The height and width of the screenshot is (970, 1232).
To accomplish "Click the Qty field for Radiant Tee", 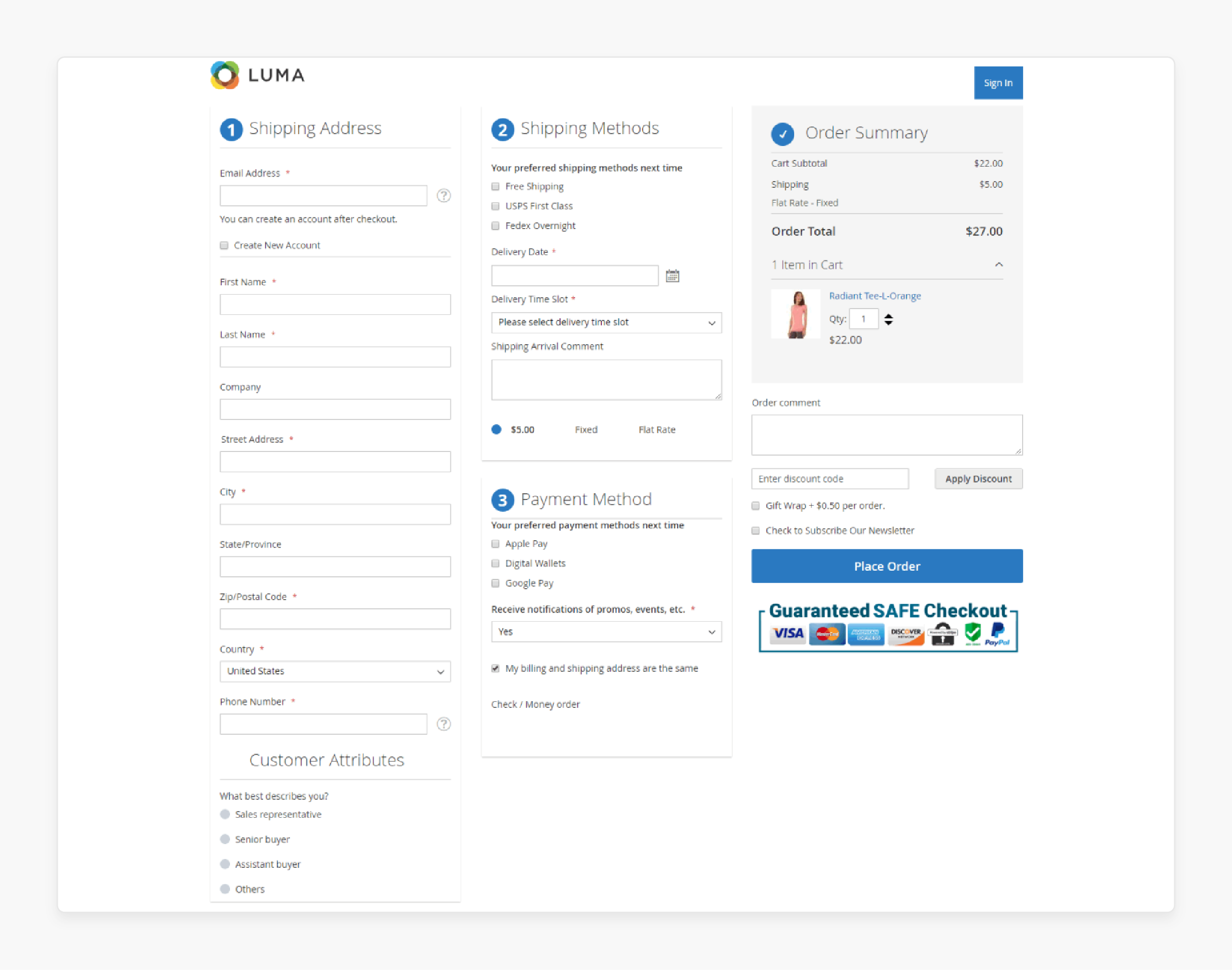I will 864,319.
